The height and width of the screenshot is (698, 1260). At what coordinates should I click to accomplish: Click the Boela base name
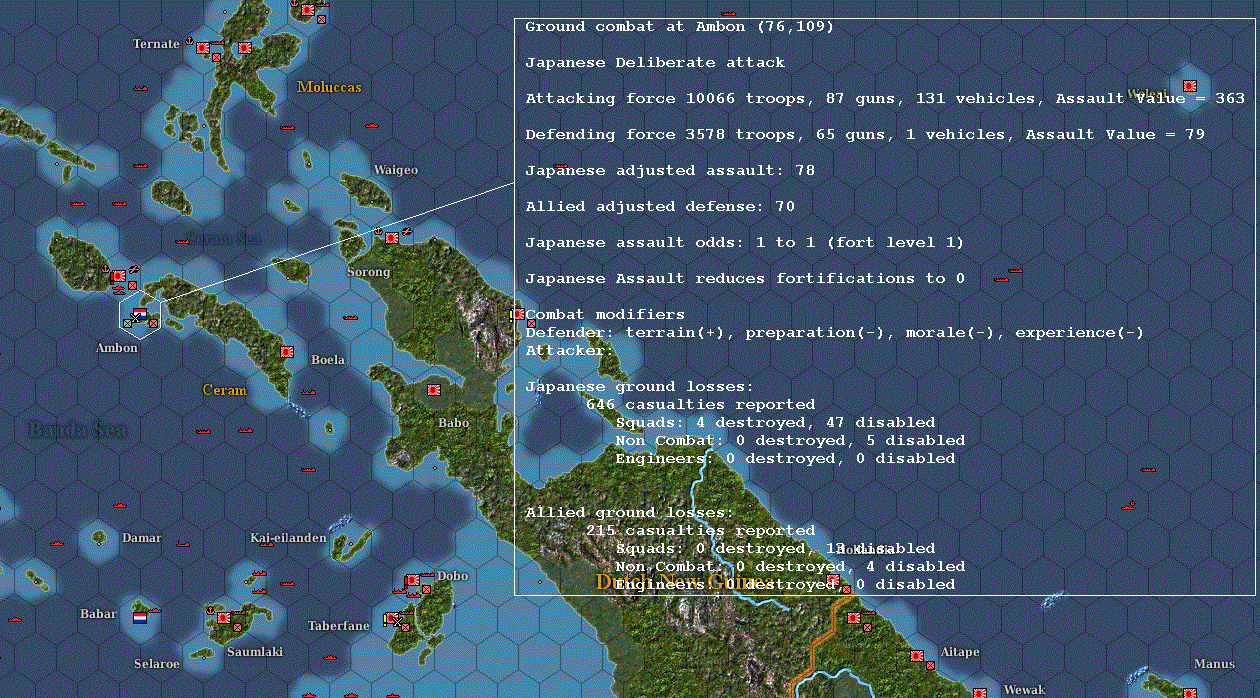328,360
